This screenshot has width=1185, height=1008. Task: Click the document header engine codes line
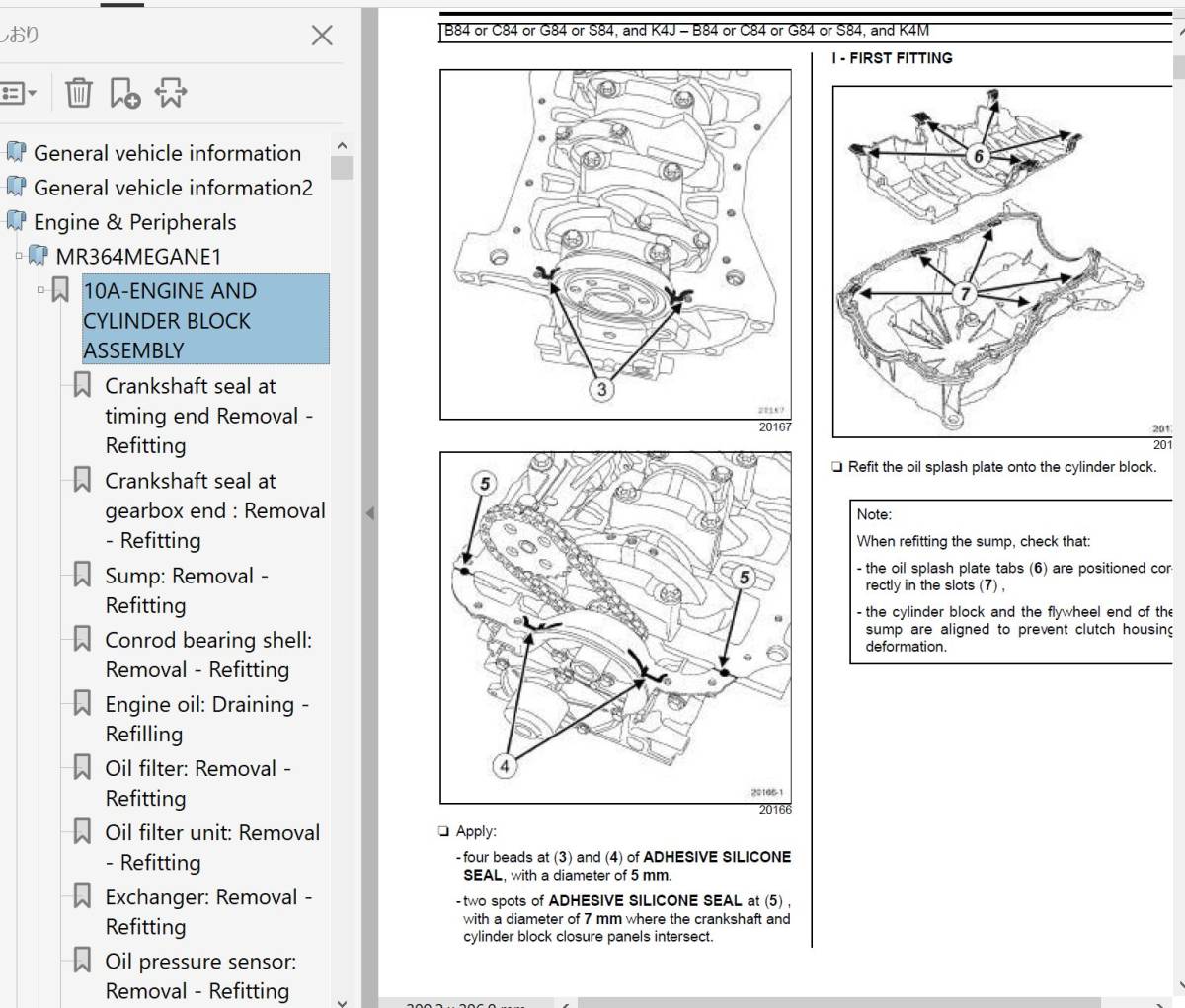(x=686, y=31)
